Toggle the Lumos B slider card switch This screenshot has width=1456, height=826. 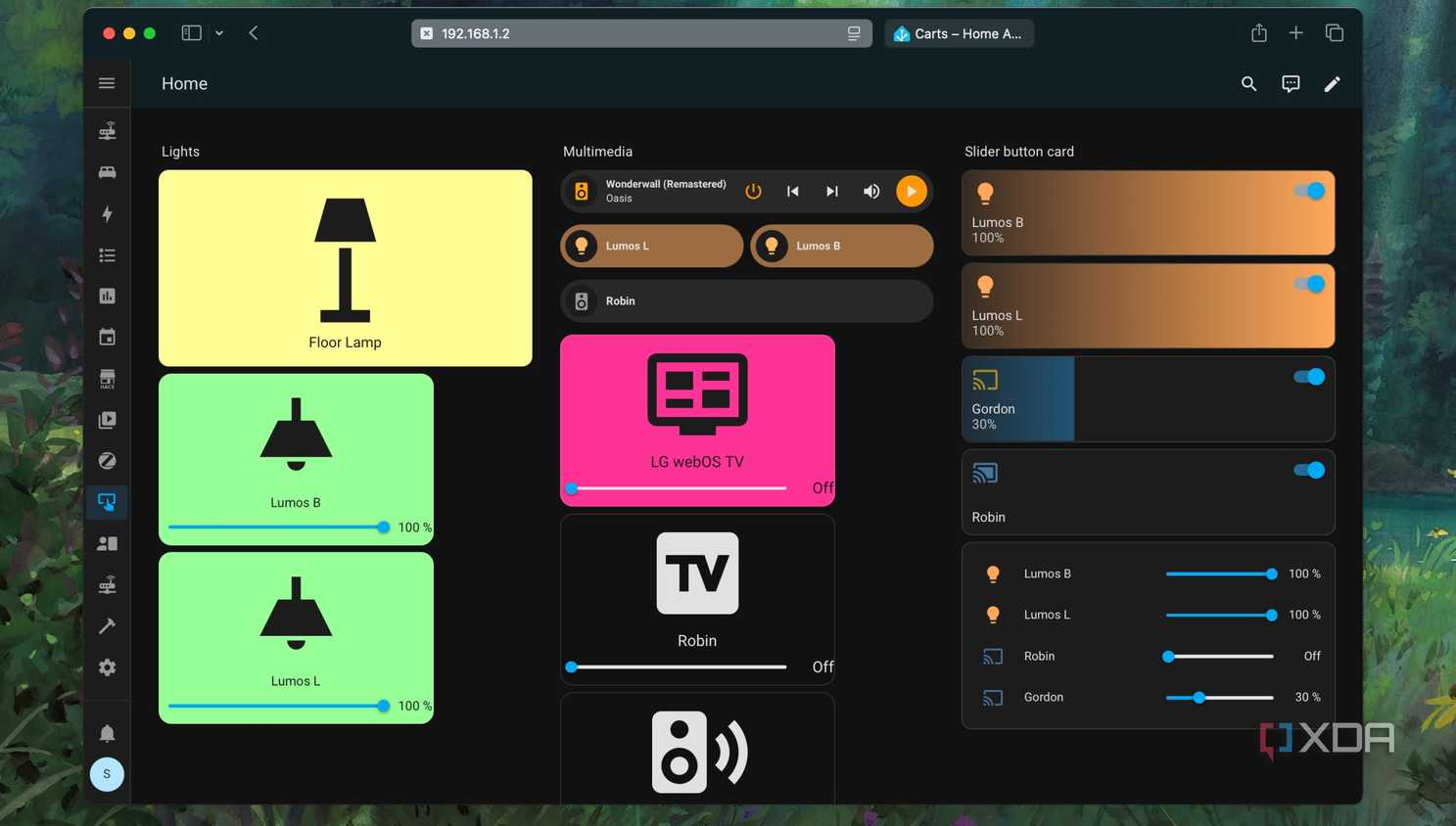click(x=1309, y=191)
